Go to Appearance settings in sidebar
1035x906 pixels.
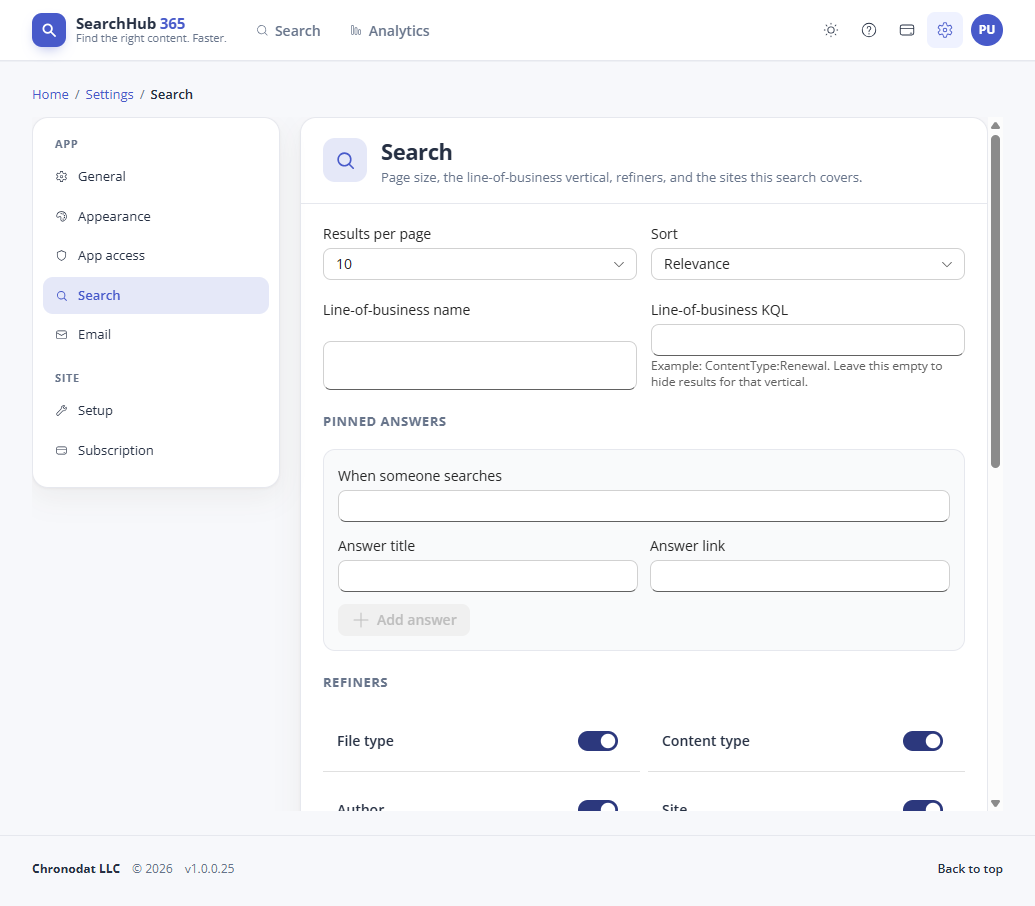pos(156,216)
